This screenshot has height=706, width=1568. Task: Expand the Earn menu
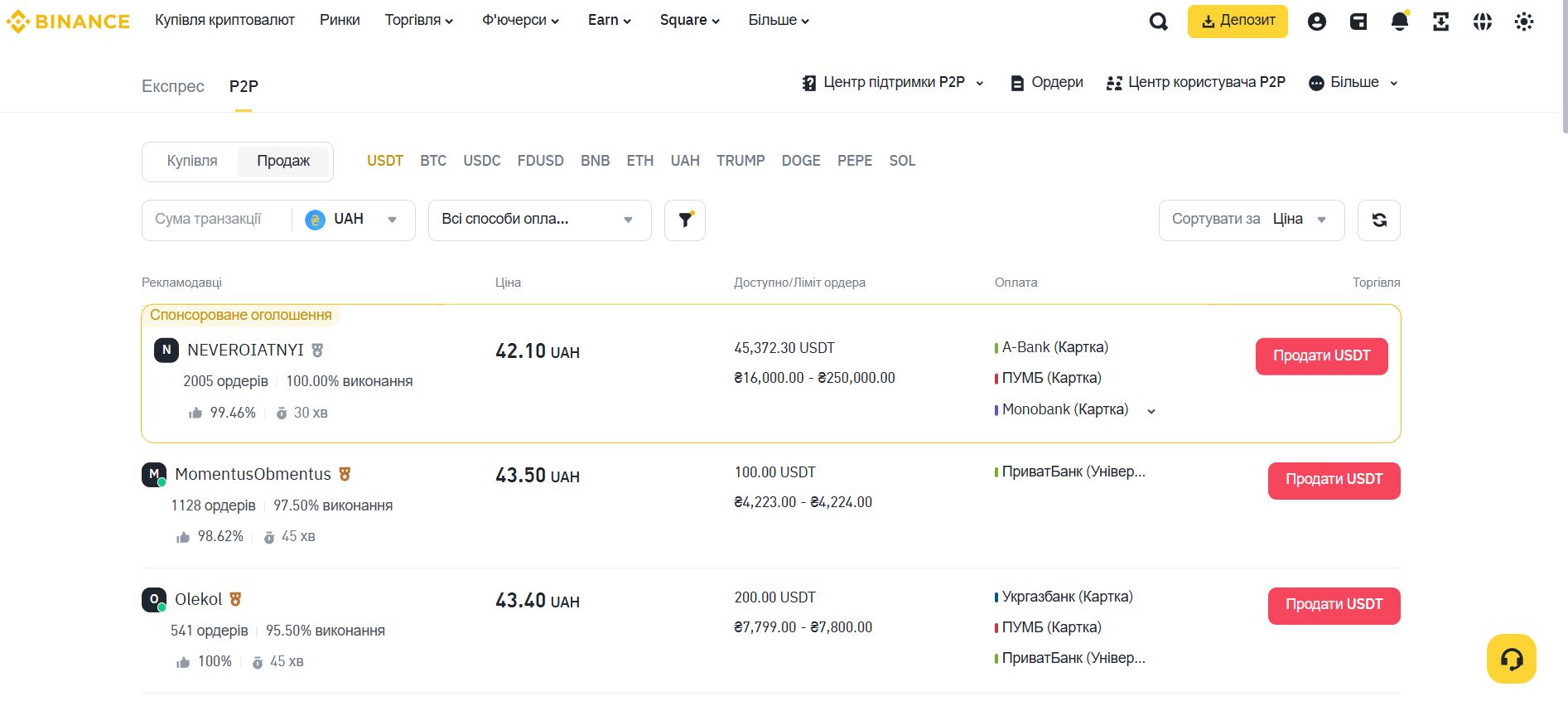(x=610, y=20)
